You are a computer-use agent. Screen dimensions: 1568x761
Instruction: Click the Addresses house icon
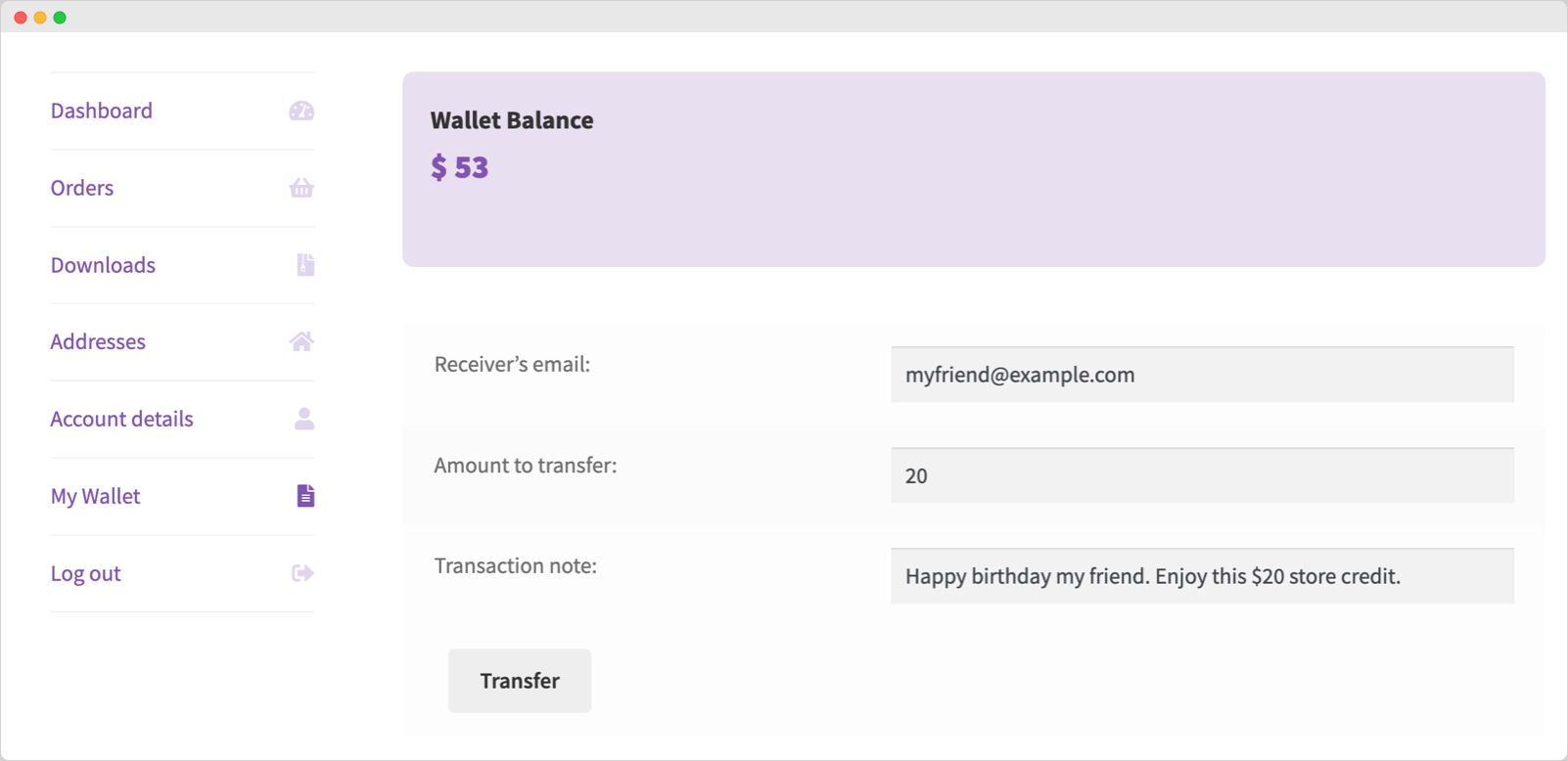pos(301,341)
